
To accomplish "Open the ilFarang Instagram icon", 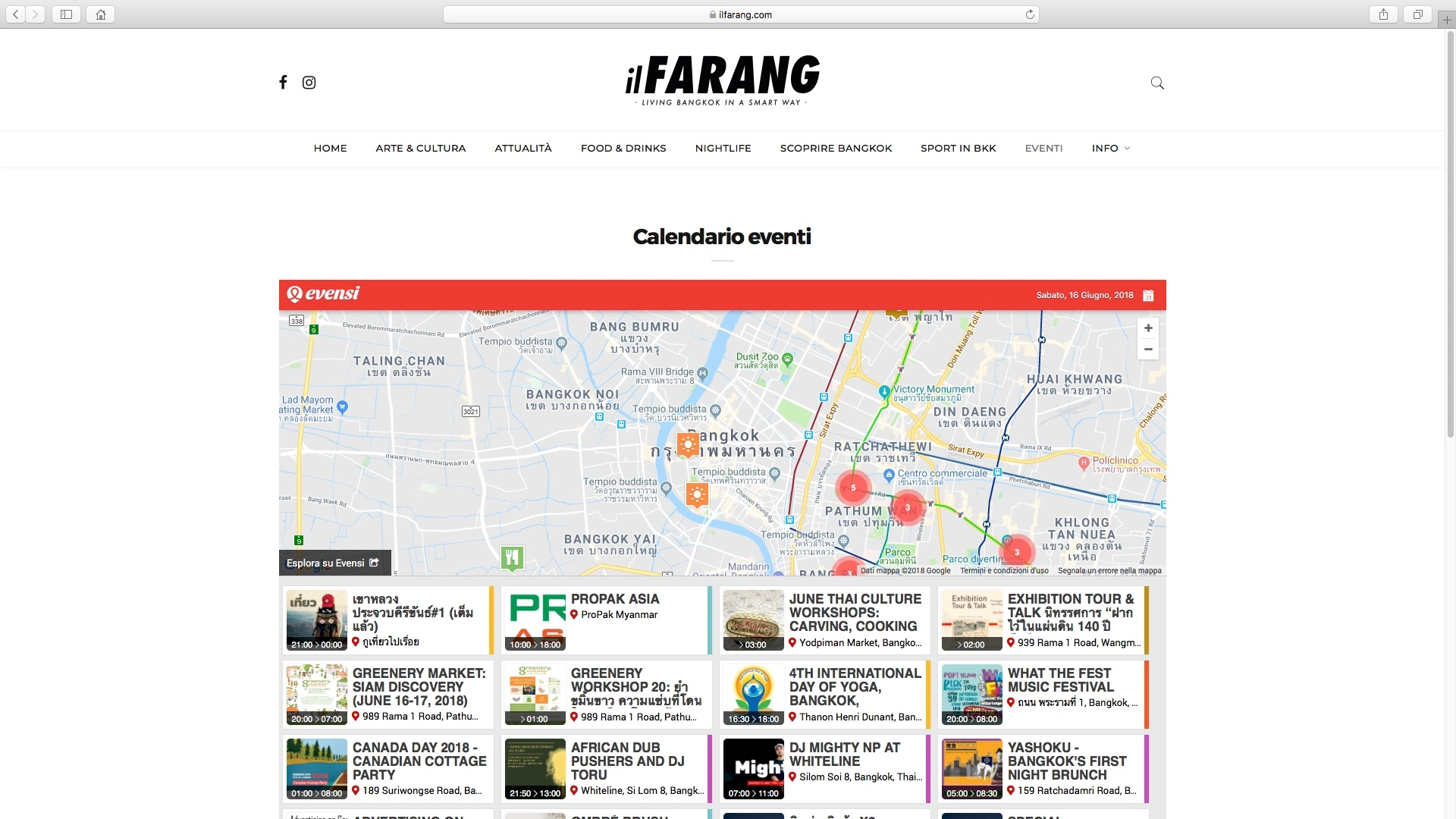I will pos(309,82).
